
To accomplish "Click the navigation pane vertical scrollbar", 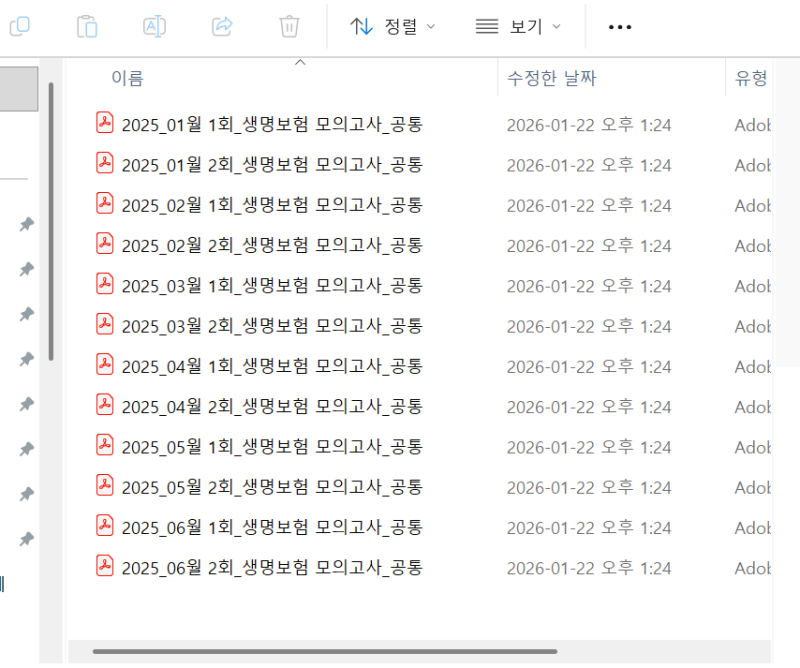I will point(51,221).
